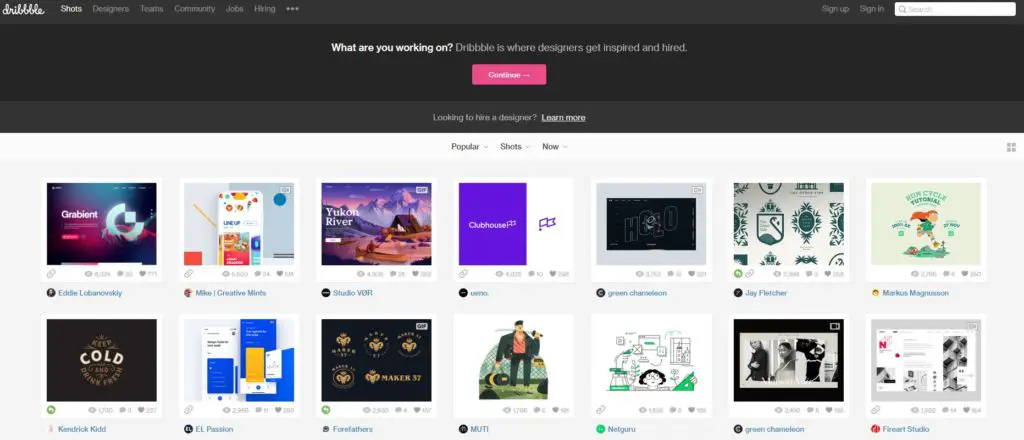
Task: Open the Jobs menu item
Action: 234,9
